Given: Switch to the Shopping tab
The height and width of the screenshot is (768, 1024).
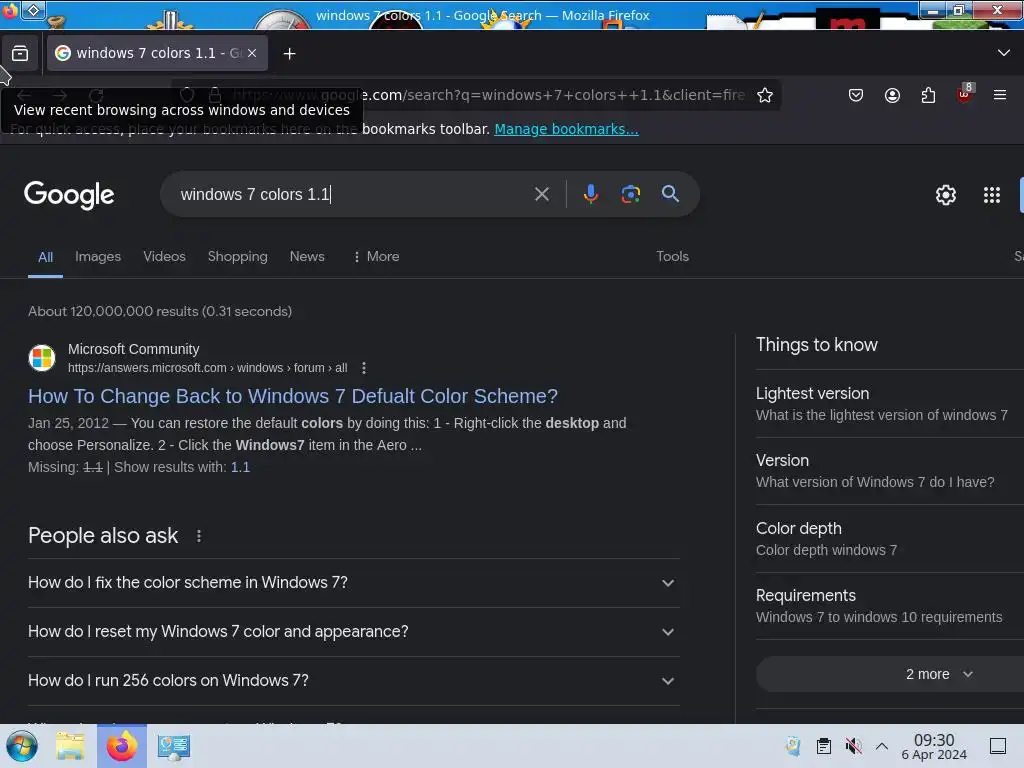Looking at the screenshot, I should point(238,257).
